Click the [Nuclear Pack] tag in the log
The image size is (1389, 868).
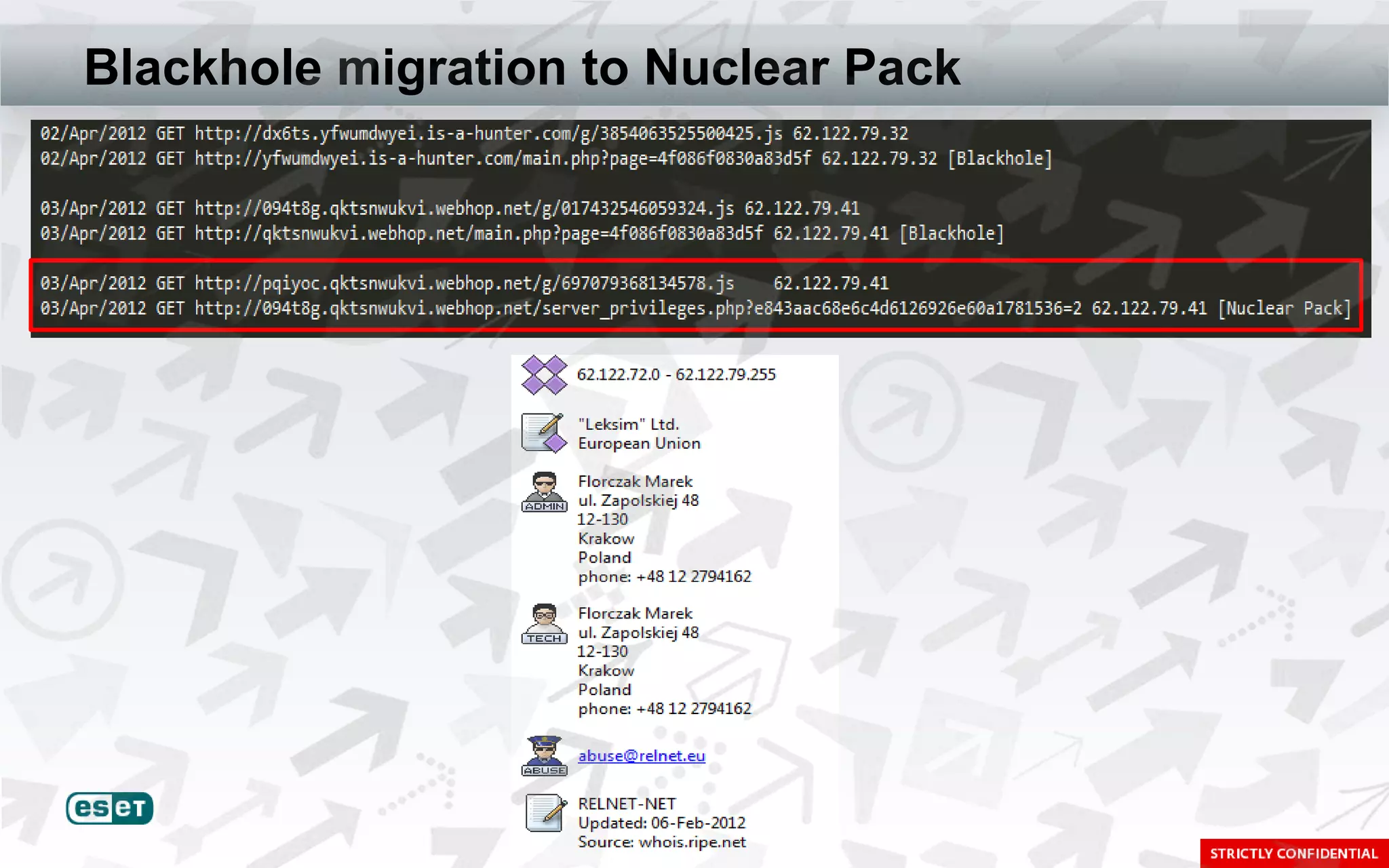click(x=1285, y=309)
